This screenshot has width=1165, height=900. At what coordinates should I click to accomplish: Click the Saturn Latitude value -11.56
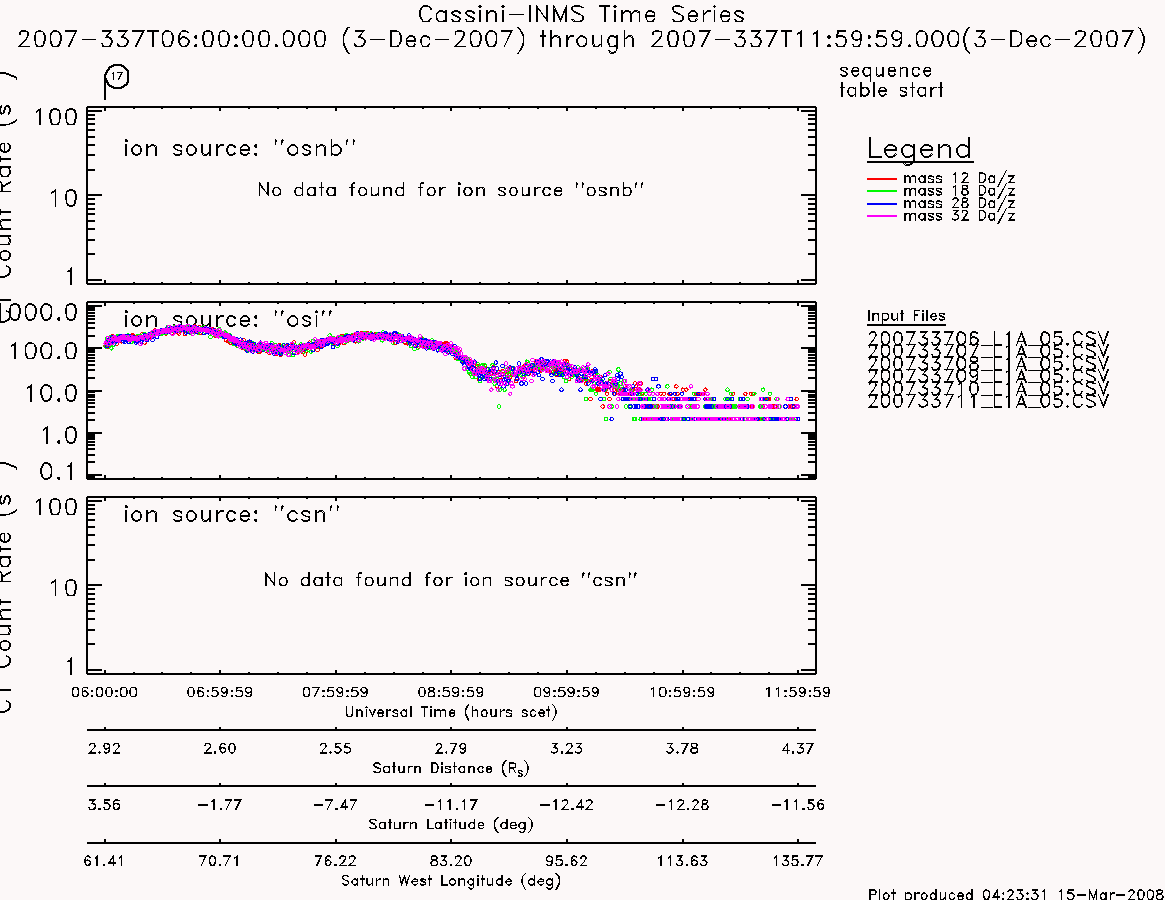(x=797, y=805)
